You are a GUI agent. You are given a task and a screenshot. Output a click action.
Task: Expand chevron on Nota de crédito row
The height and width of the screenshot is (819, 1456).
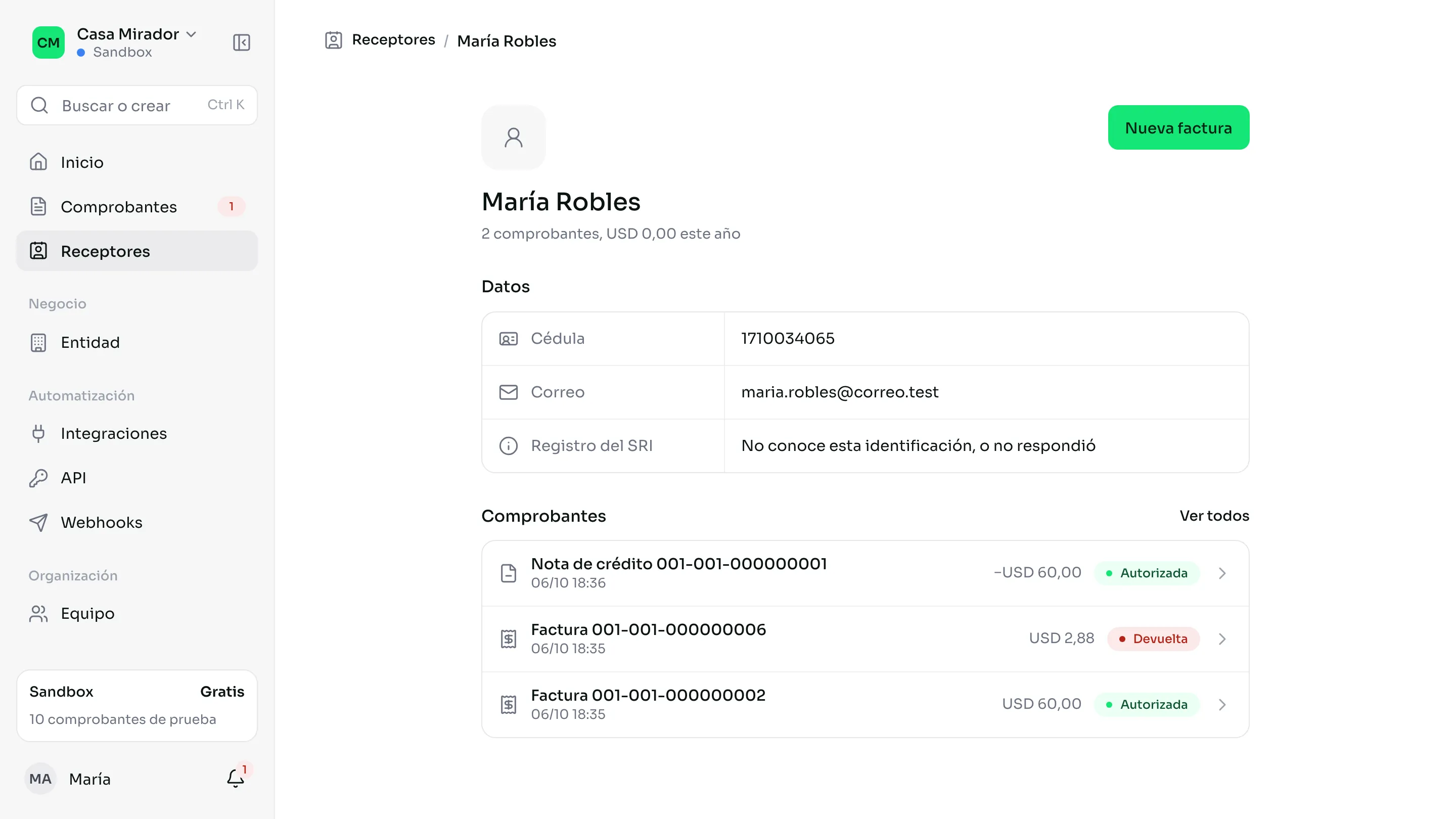1222,573
